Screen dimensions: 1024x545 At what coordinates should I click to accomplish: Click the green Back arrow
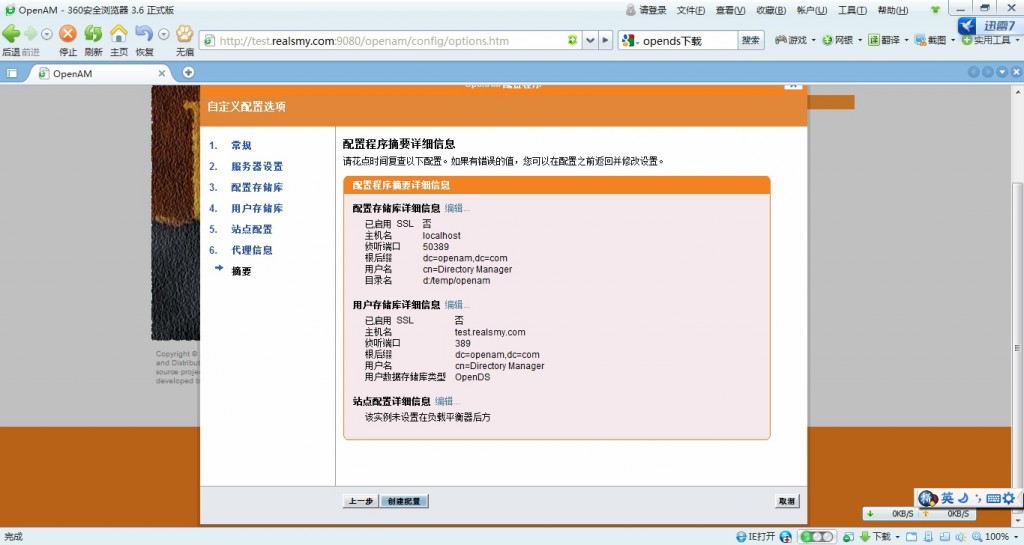(11, 33)
